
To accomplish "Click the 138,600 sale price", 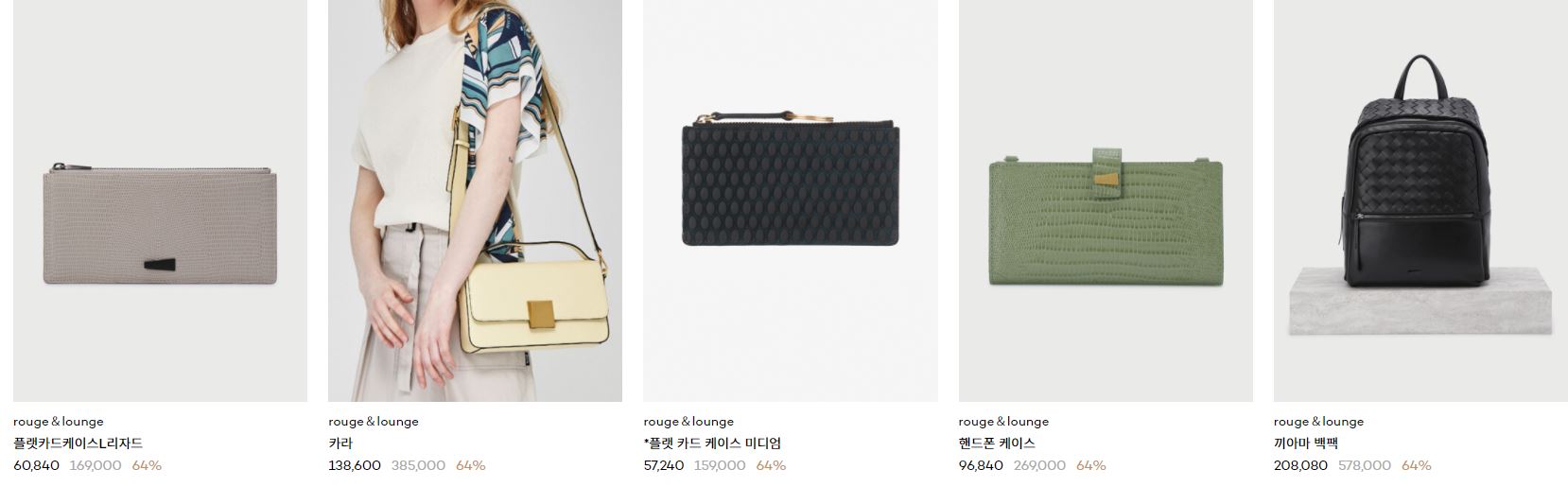I will click(355, 465).
